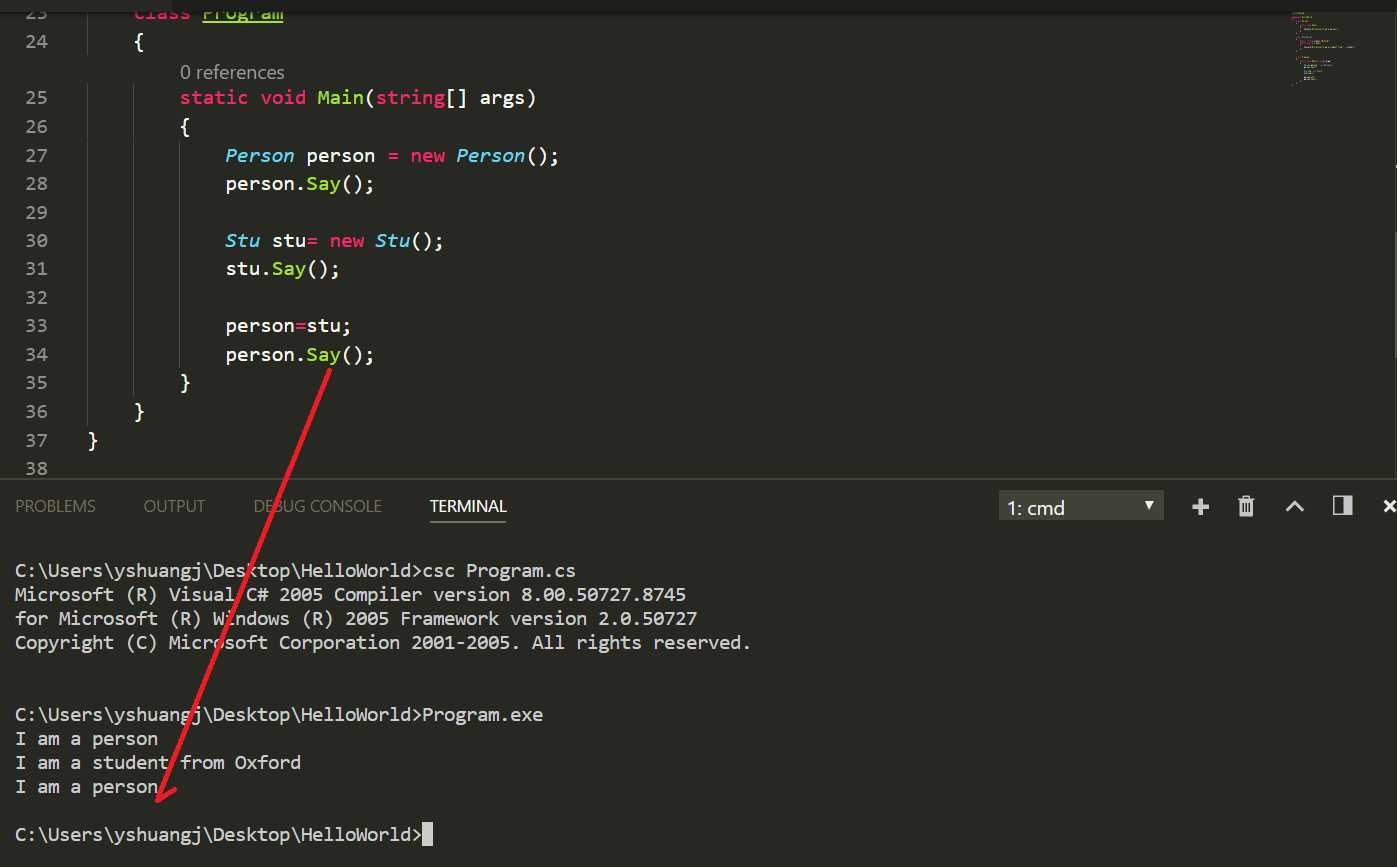Open the DEBUG CONSOLE tab
Image resolution: width=1397 pixels, height=867 pixels.
point(317,506)
